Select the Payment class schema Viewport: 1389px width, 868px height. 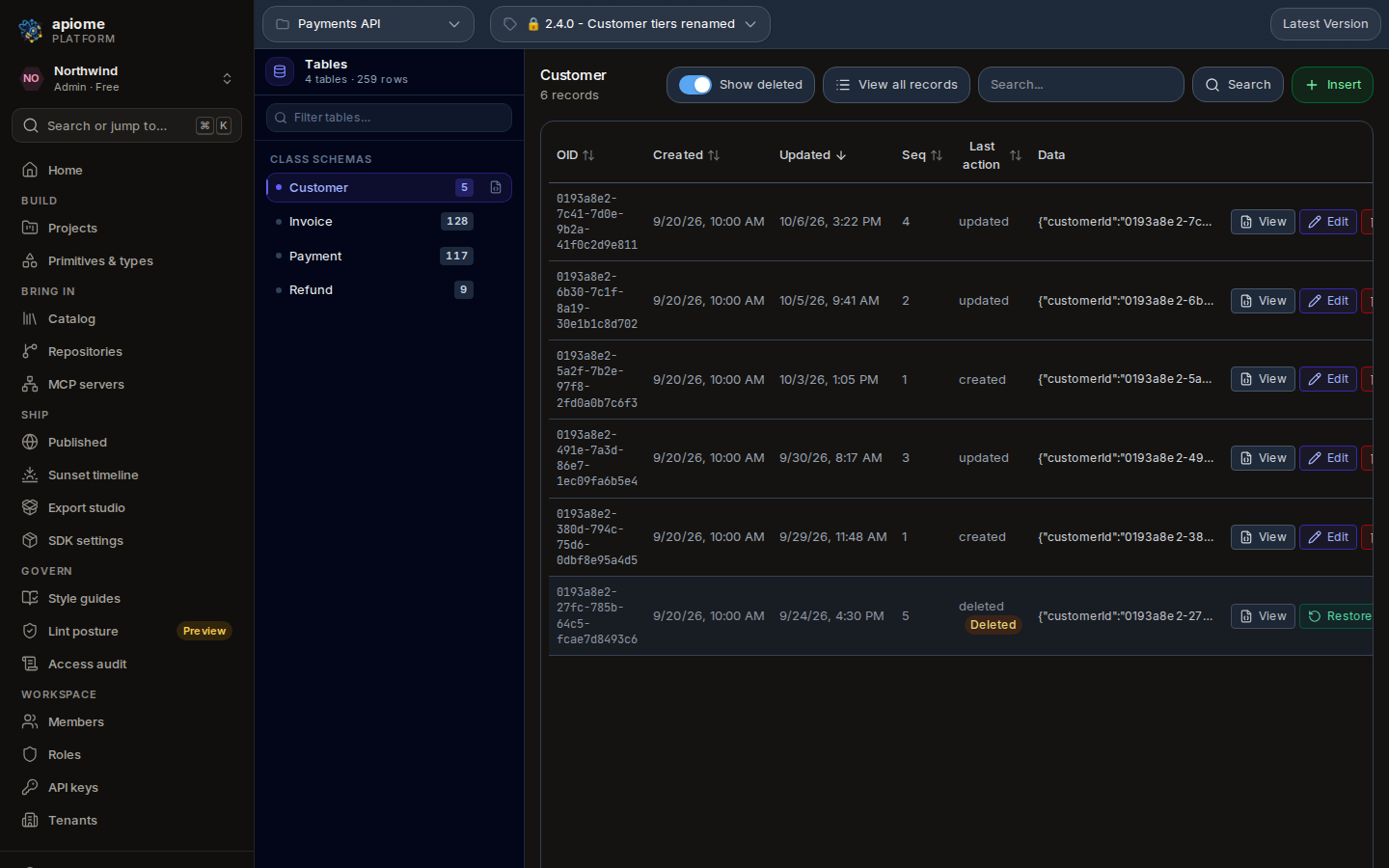pyautogui.click(x=389, y=256)
